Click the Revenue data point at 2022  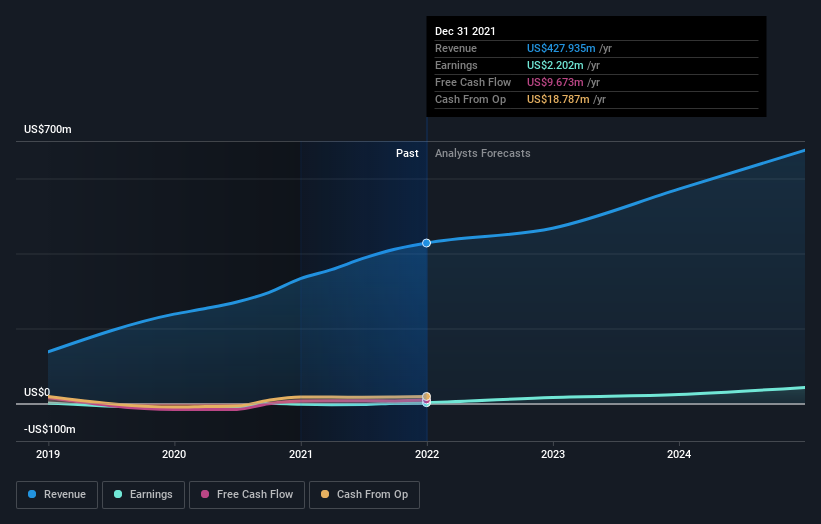click(427, 243)
